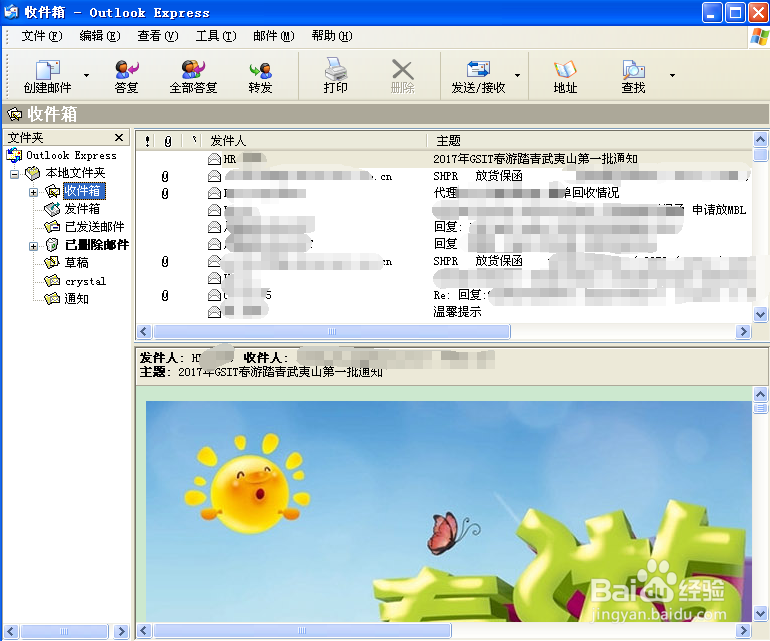Viewport: 770px width, 641px height.
Task: Select the Re: 回复 message row
Action: click(444, 295)
